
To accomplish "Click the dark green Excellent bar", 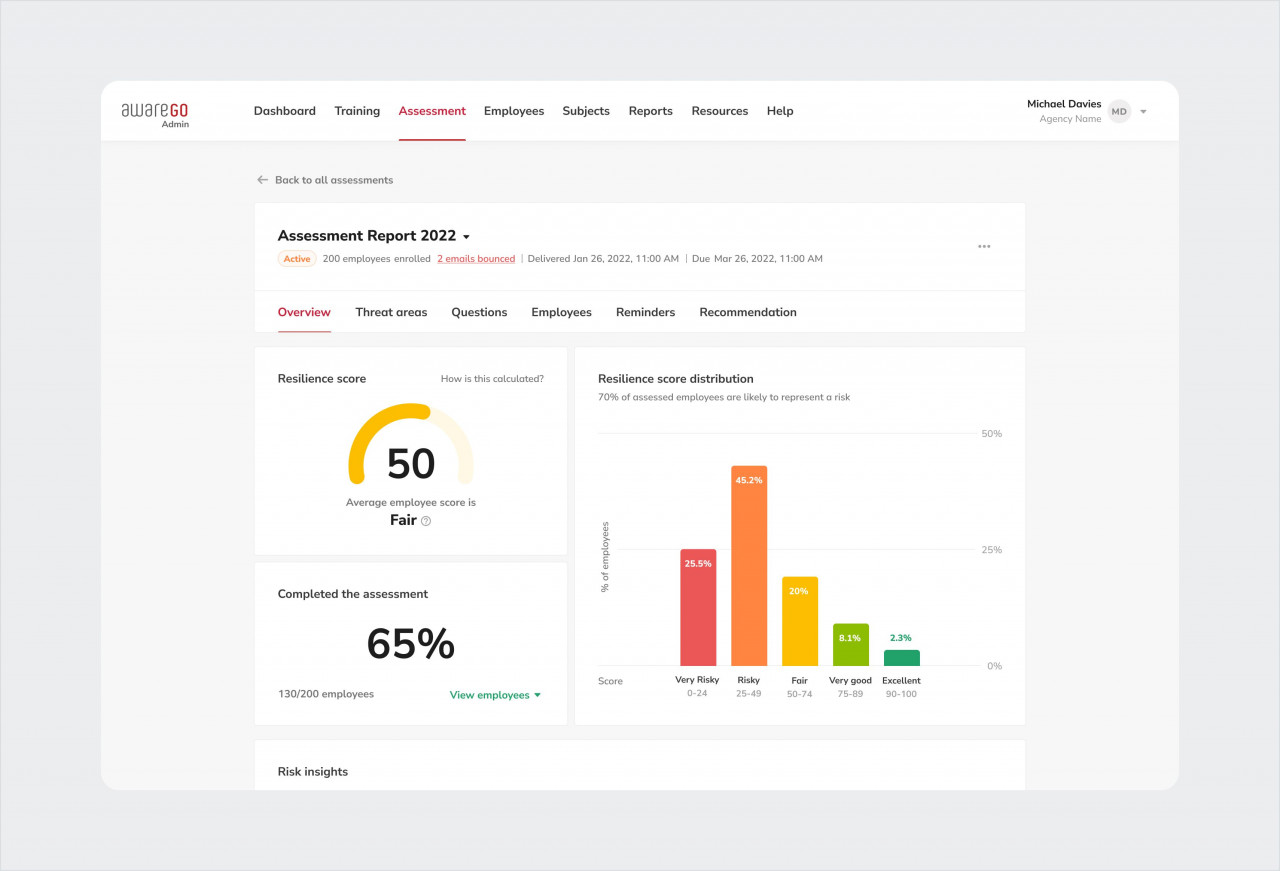I will tap(902, 658).
